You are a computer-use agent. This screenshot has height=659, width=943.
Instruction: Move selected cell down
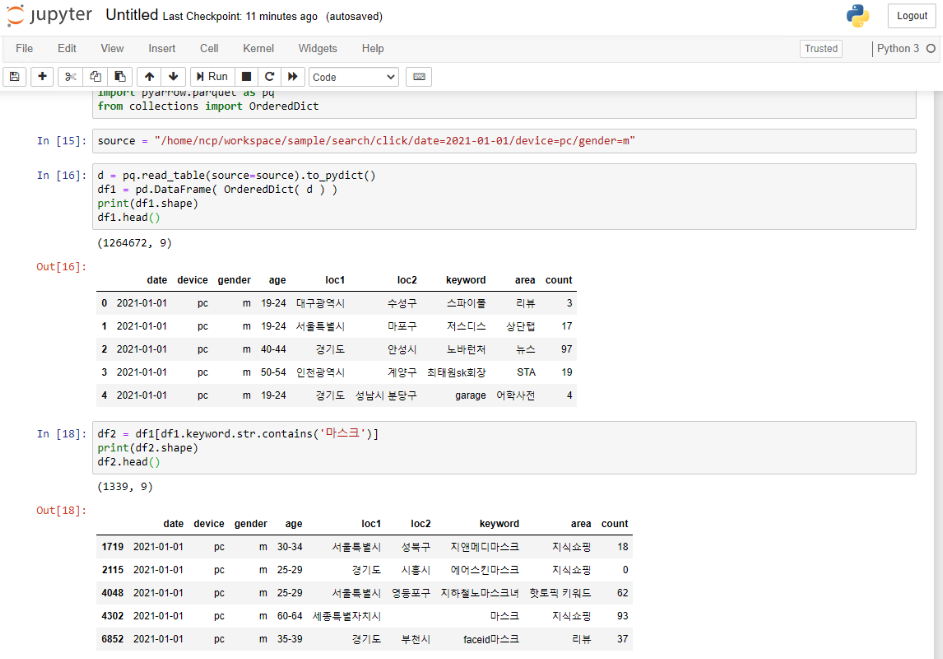173,77
